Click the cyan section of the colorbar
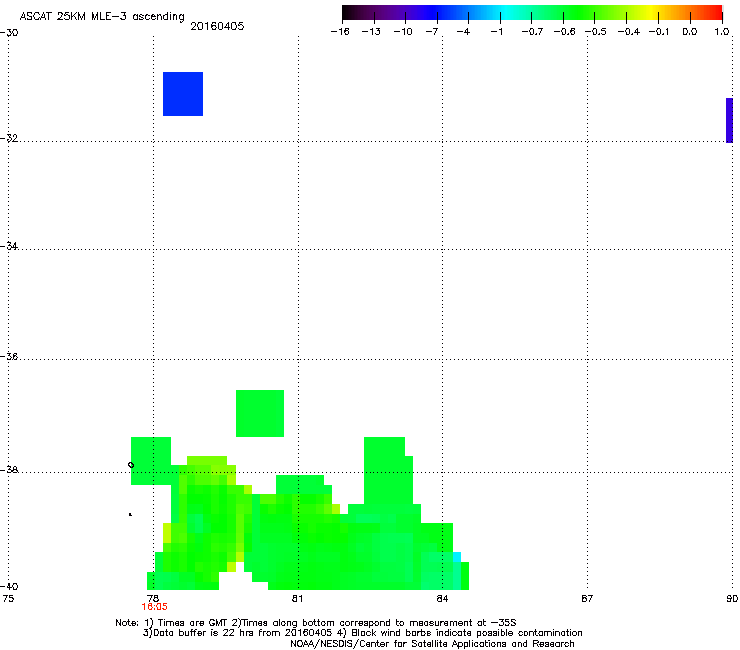Viewport: 740px width, 650px height. point(506,12)
